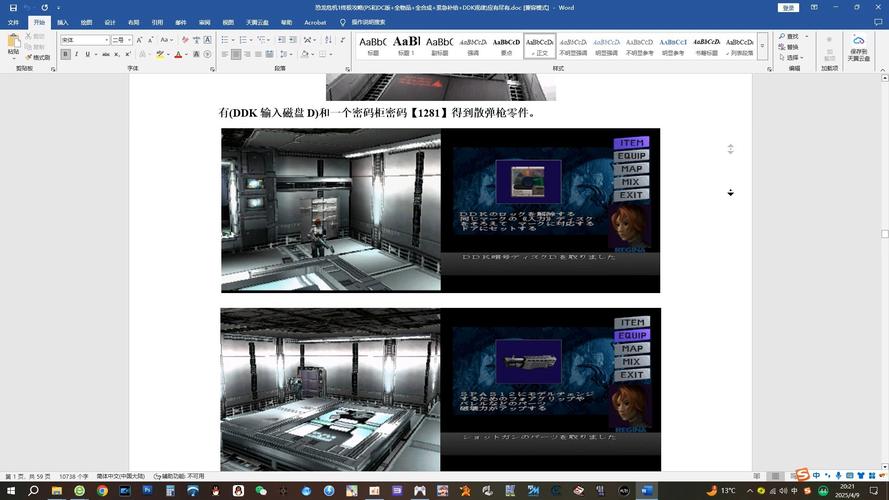
Task: Click the taskbar search magnifier icon
Action: [33, 490]
